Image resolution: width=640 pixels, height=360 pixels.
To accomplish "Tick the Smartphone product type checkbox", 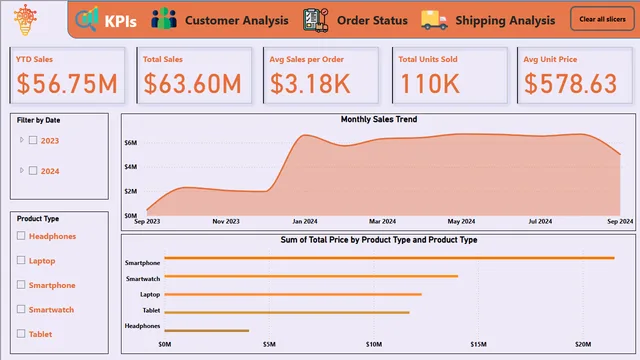I will pos(21,284).
